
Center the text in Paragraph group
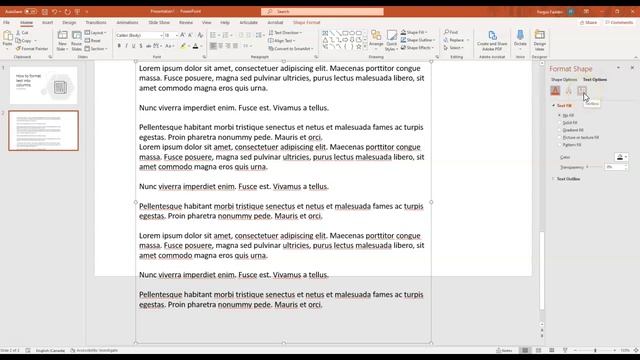[221, 46]
